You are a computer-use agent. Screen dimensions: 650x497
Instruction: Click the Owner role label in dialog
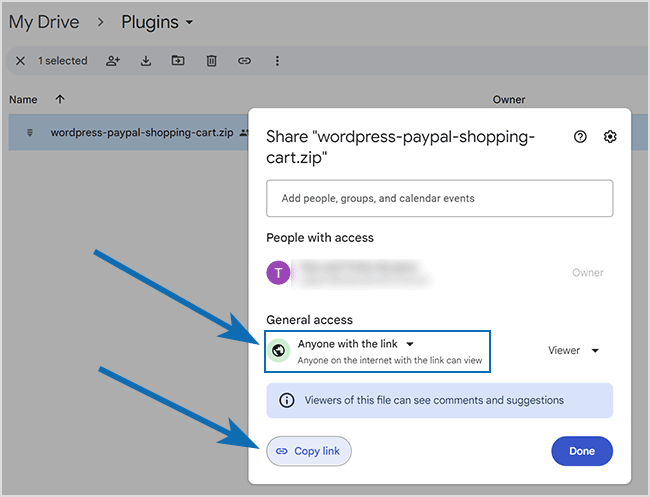point(587,273)
